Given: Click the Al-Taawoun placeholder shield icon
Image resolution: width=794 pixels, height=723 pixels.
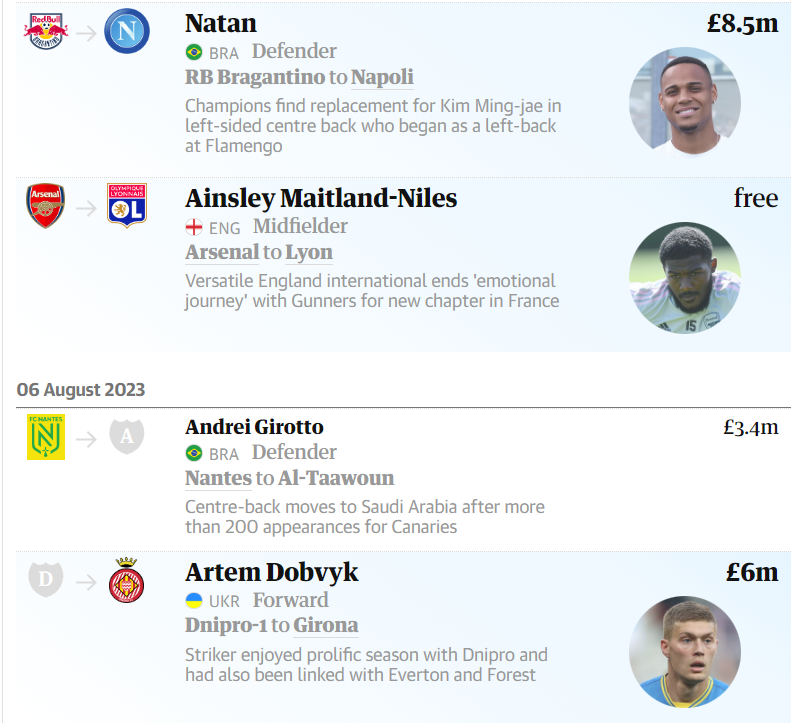Looking at the screenshot, I should tap(127, 437).
